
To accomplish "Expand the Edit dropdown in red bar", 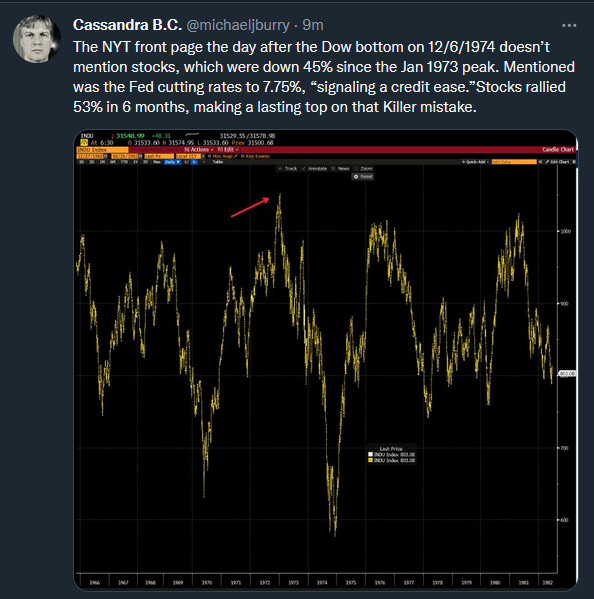I will coord(228,149).
